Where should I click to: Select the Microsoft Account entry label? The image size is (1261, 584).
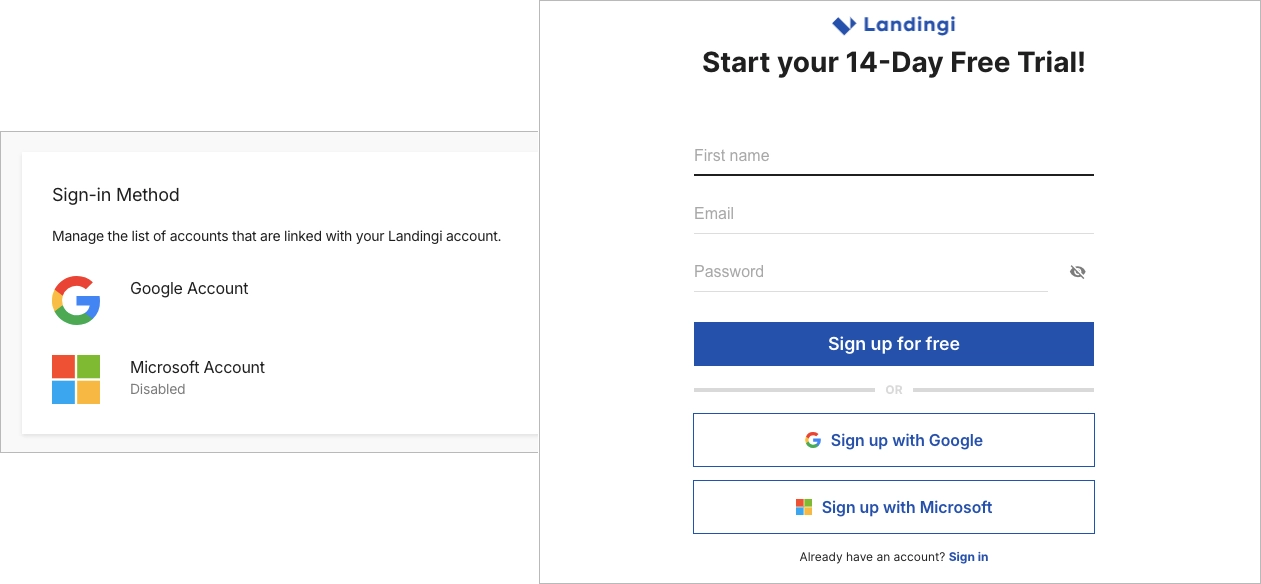tap(197, 367)
